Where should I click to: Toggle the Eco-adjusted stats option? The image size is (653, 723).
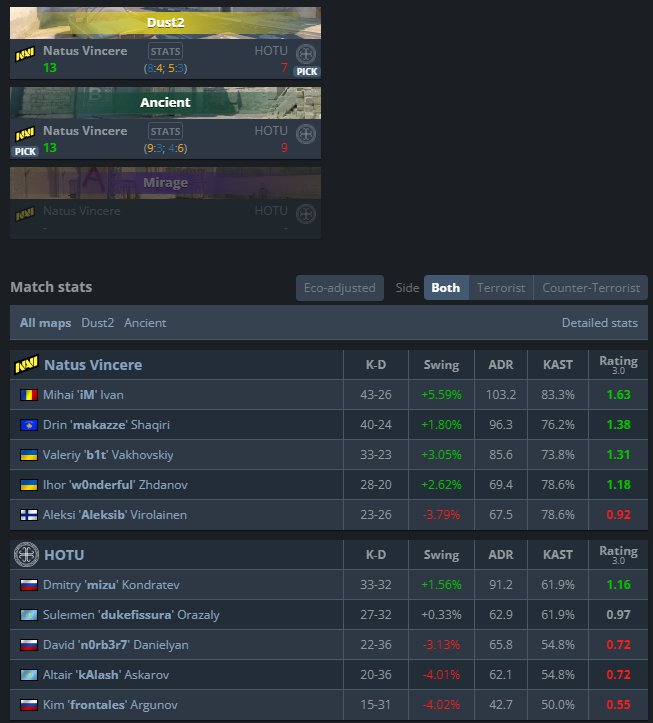coord(341,288)
